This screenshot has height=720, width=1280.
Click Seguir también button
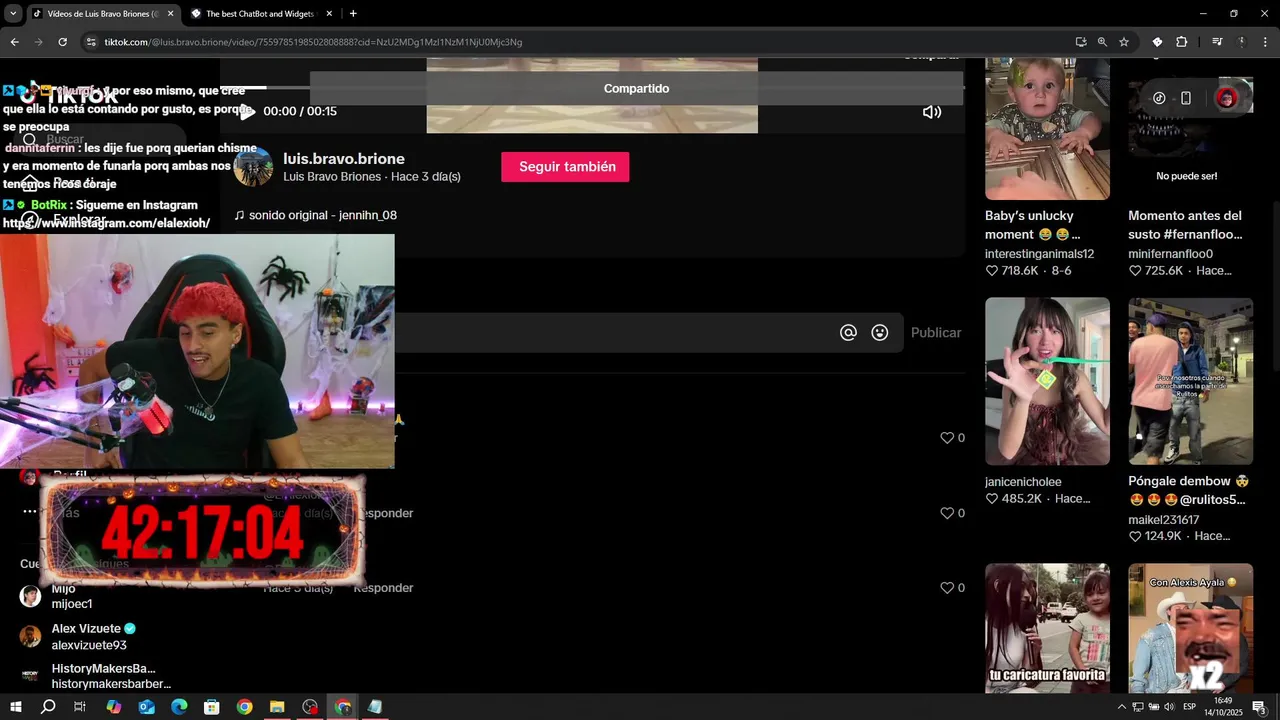pos(565,167)
